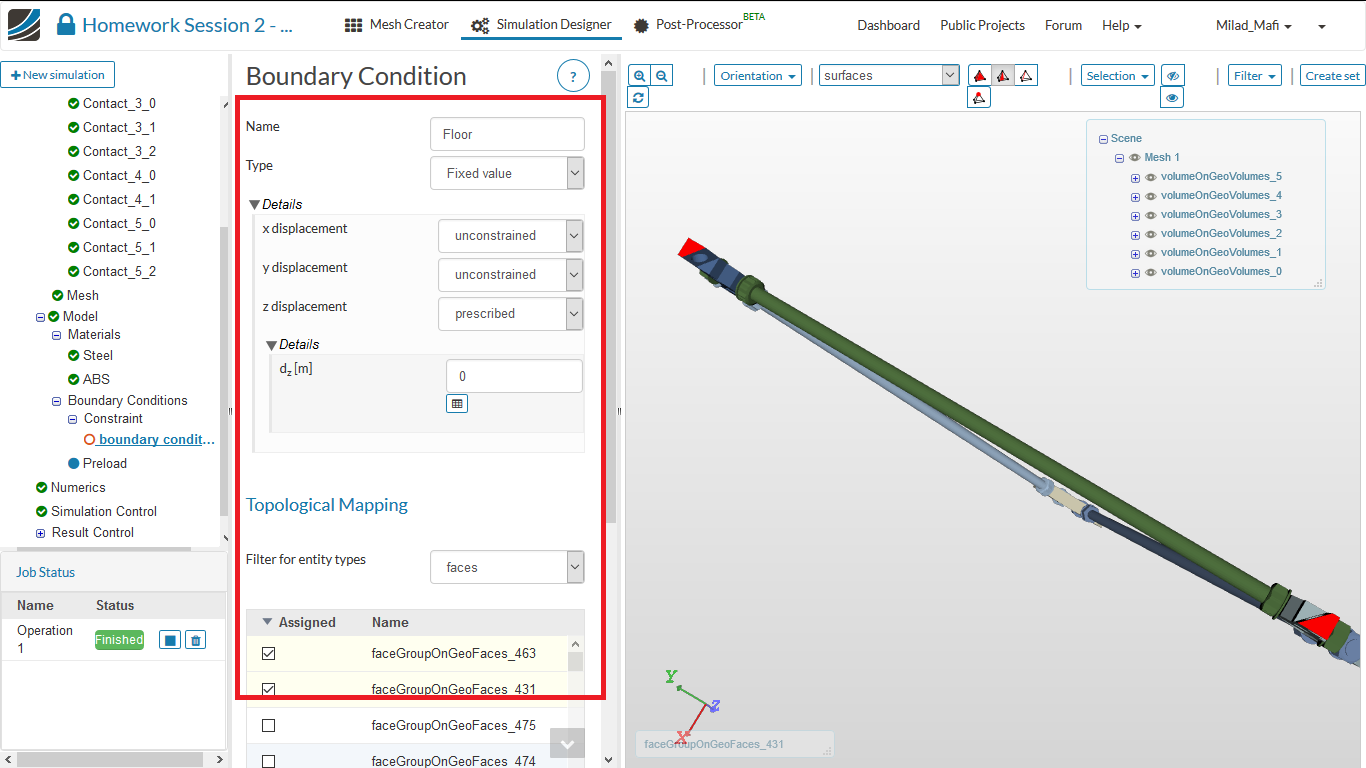Open the Filter button menu

tap(1255, 76)
